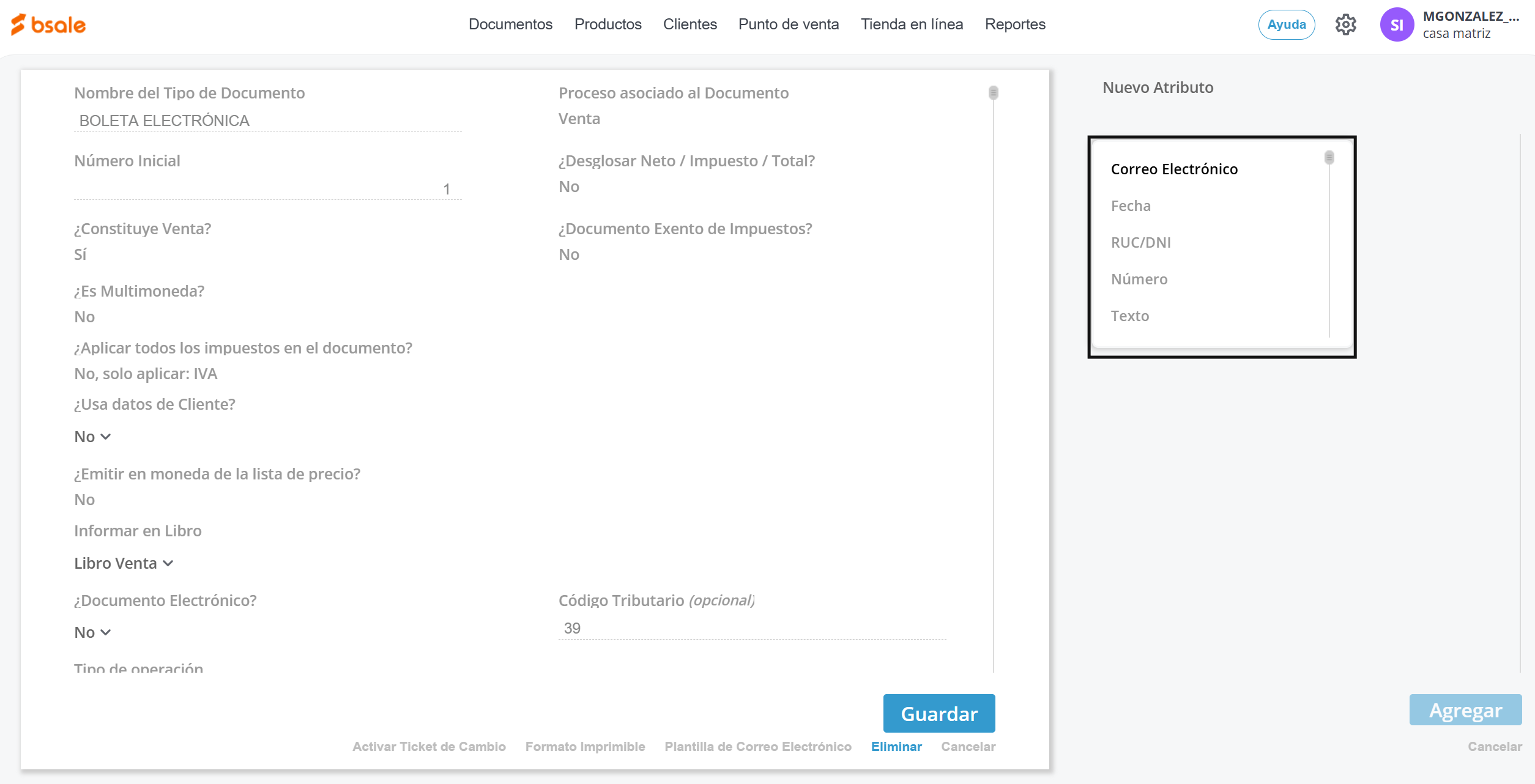The image size is (1535, 784).
Task: Open Plantilla de Correo Electrónico link
Action: coord(757,747)
